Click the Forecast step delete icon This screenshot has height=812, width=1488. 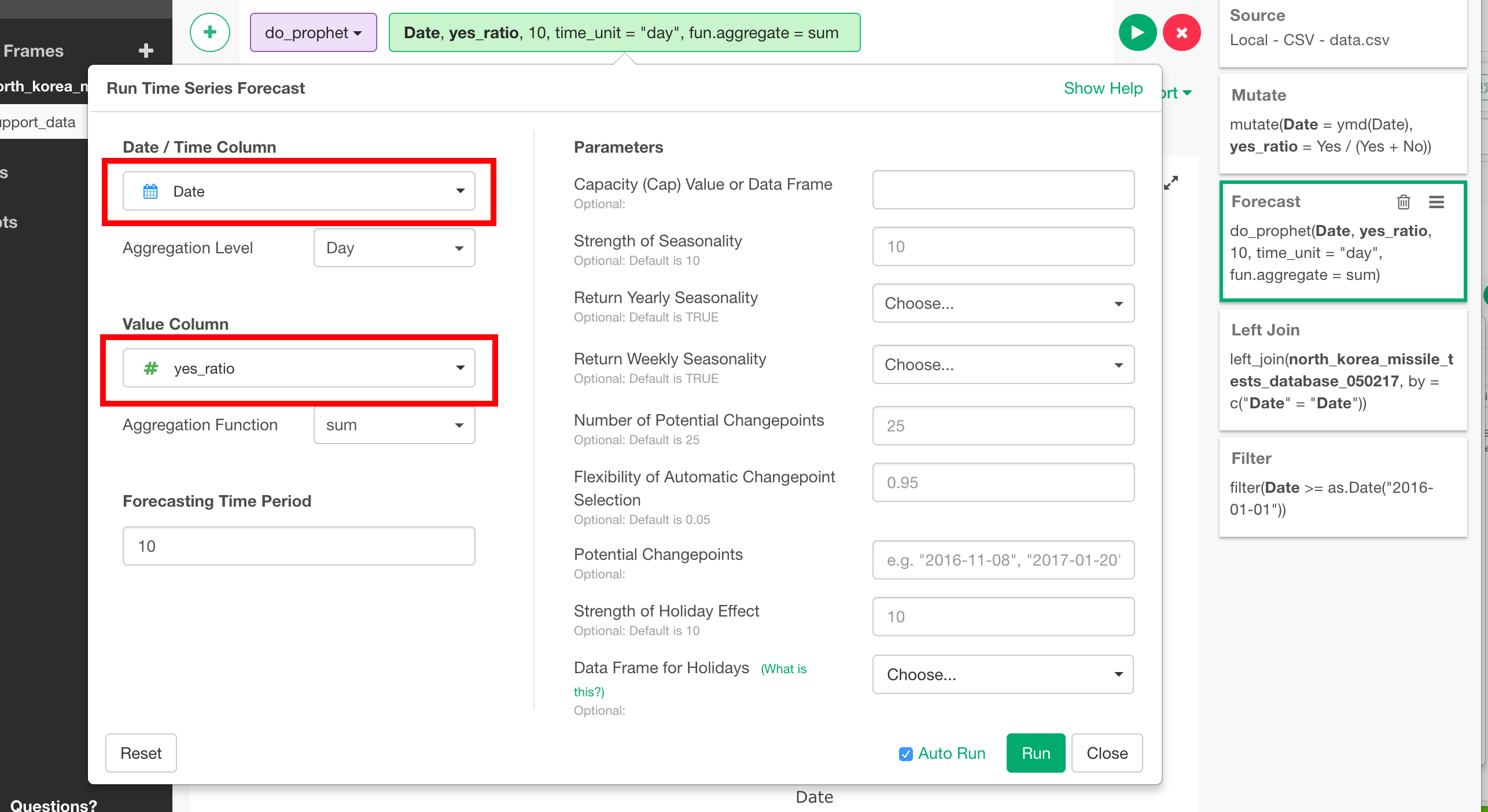(1401, 201)
